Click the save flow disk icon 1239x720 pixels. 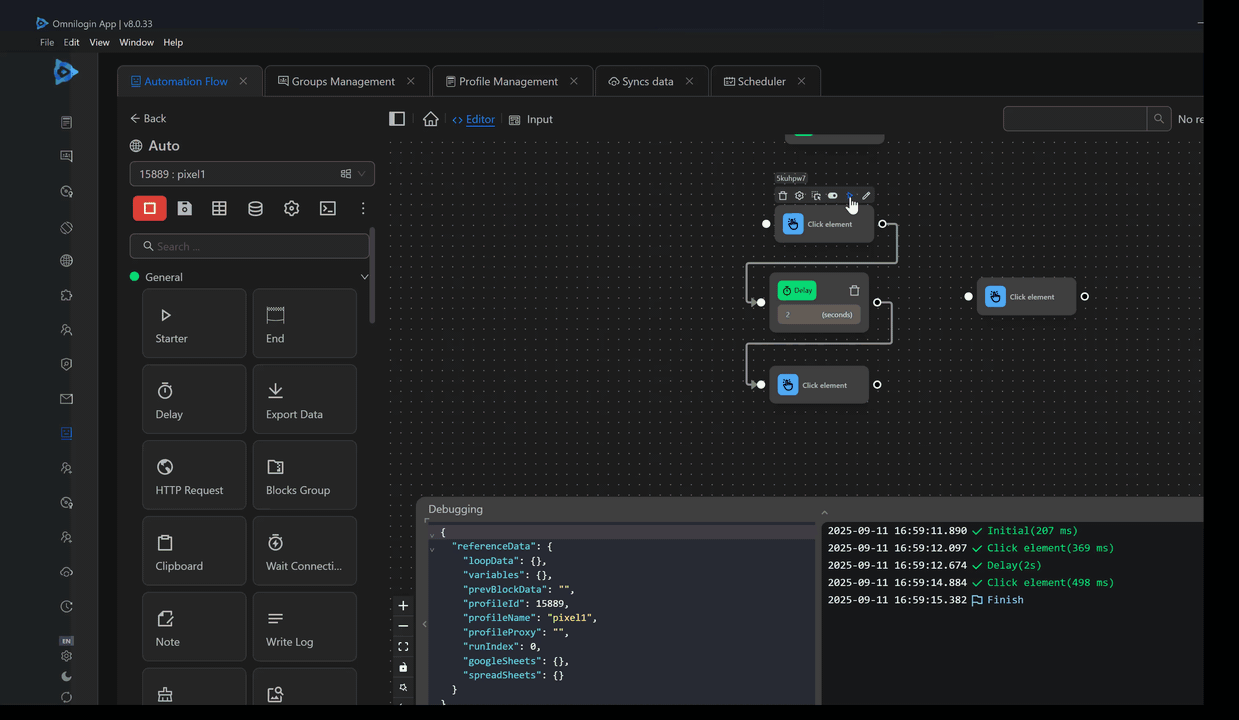pyautogui.click(x=185, y=208)
